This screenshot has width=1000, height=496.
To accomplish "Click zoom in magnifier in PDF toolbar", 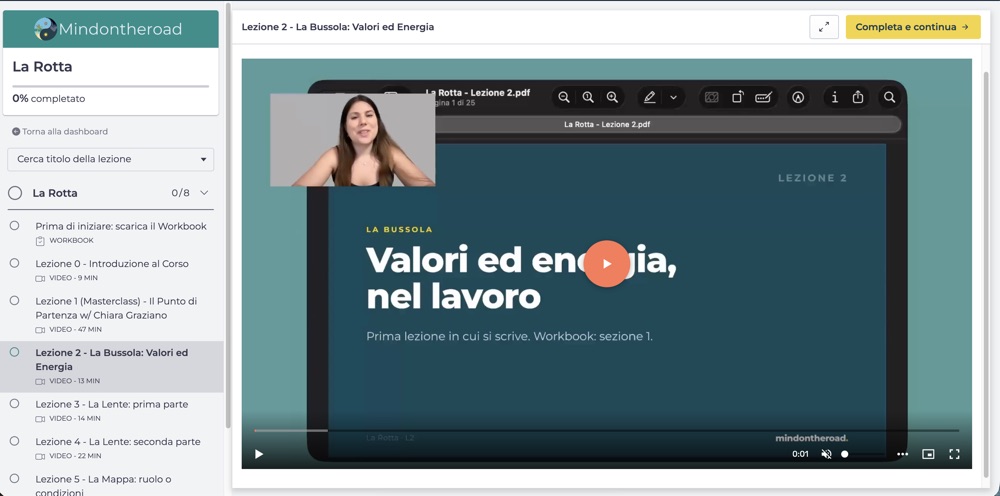I will click(x=612, y=97).
